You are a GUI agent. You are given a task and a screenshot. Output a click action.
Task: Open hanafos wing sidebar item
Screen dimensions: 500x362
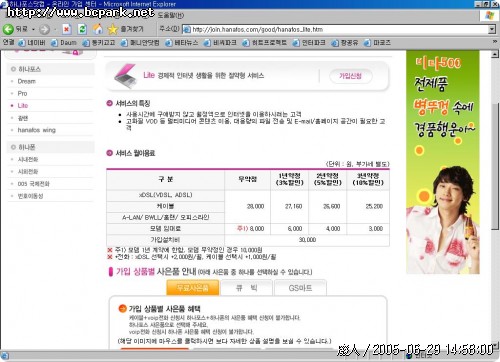click(37, 130)
